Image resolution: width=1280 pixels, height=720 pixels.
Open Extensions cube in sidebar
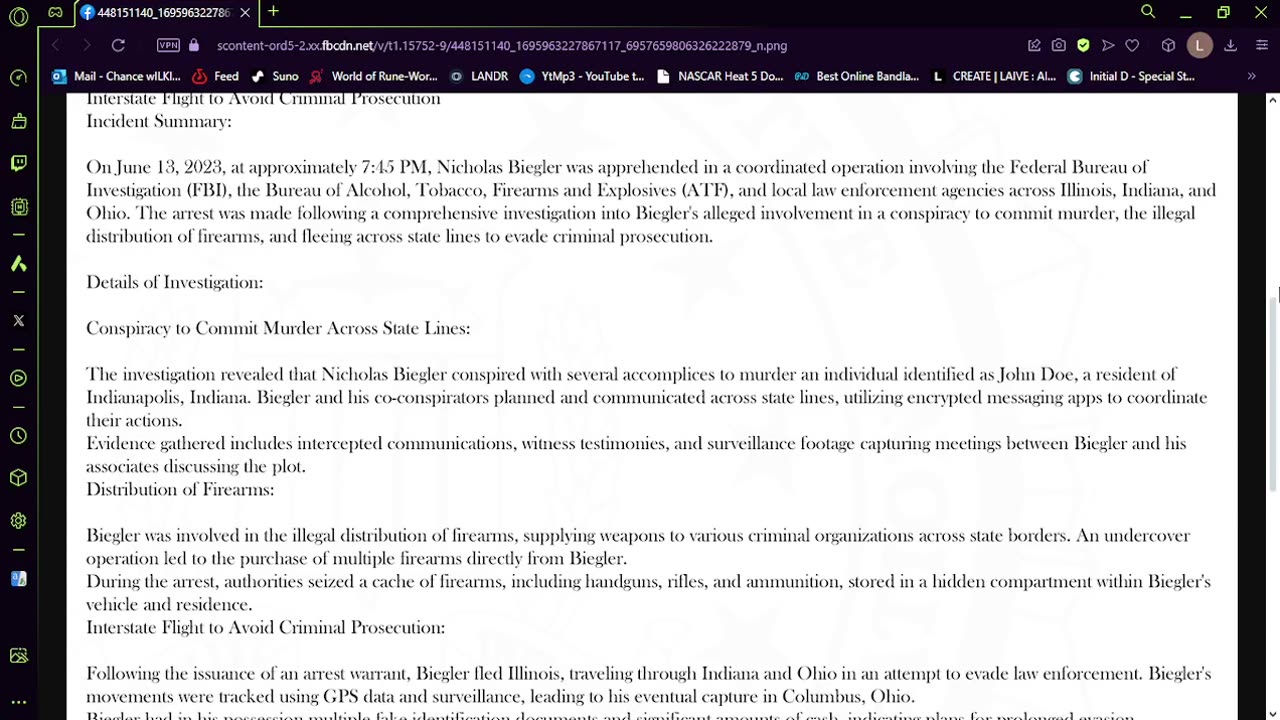[18, 478]
